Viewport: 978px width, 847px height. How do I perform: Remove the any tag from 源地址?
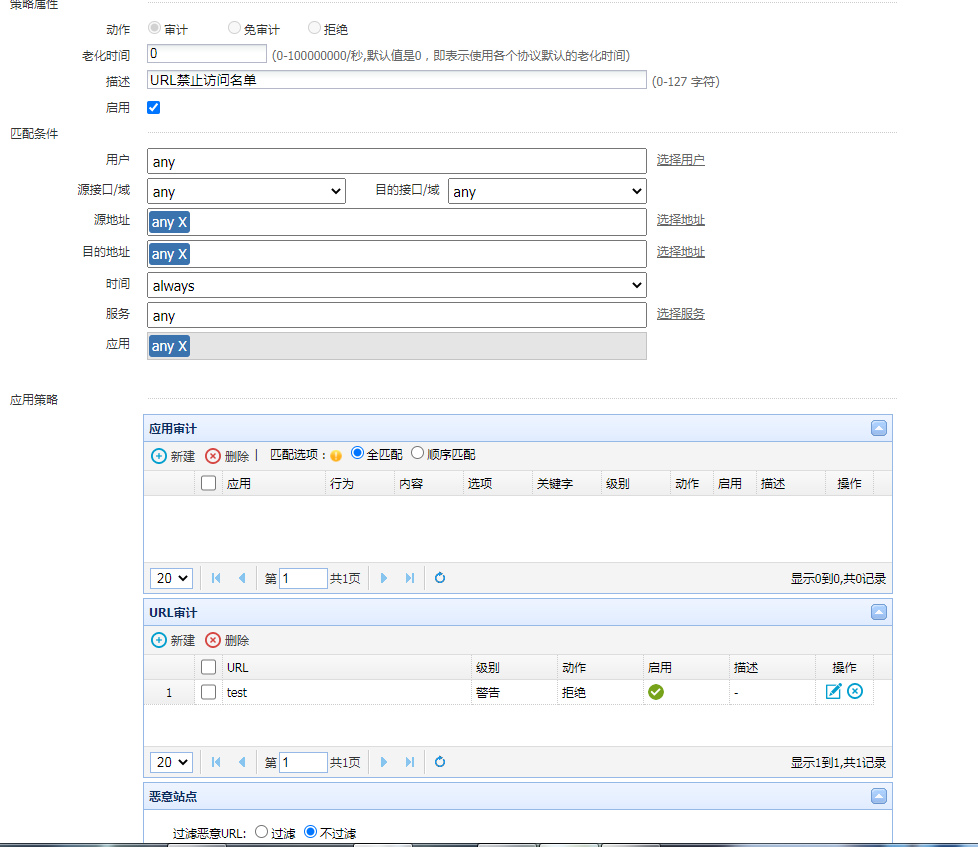tap(182, 222)
